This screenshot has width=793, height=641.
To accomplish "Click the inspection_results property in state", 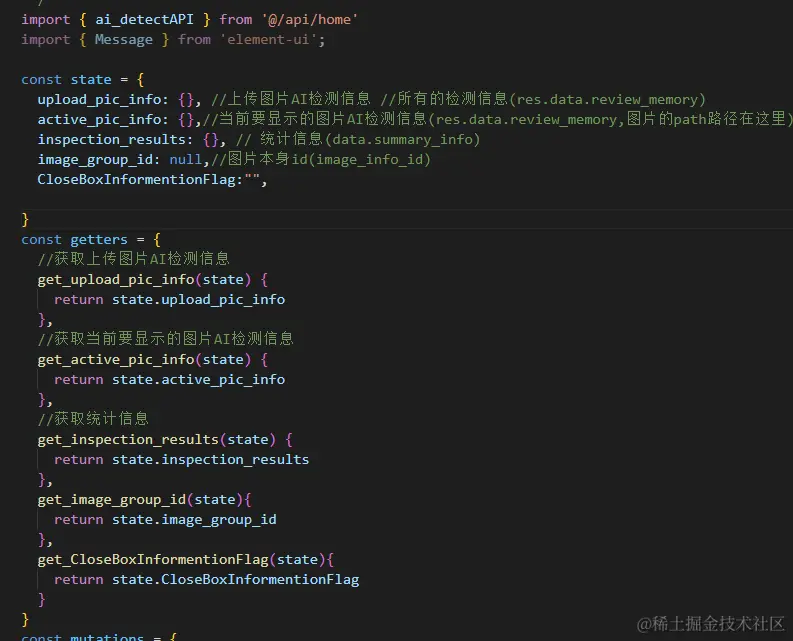I will [x=111, y=140].
